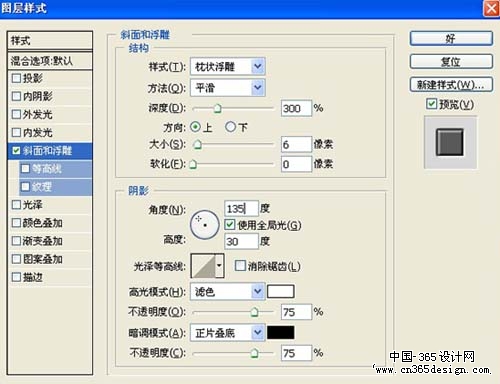500x384 pixels.
Task: Click the 复位 reset button
Action: pyautogui.click(x=451, y=62)
